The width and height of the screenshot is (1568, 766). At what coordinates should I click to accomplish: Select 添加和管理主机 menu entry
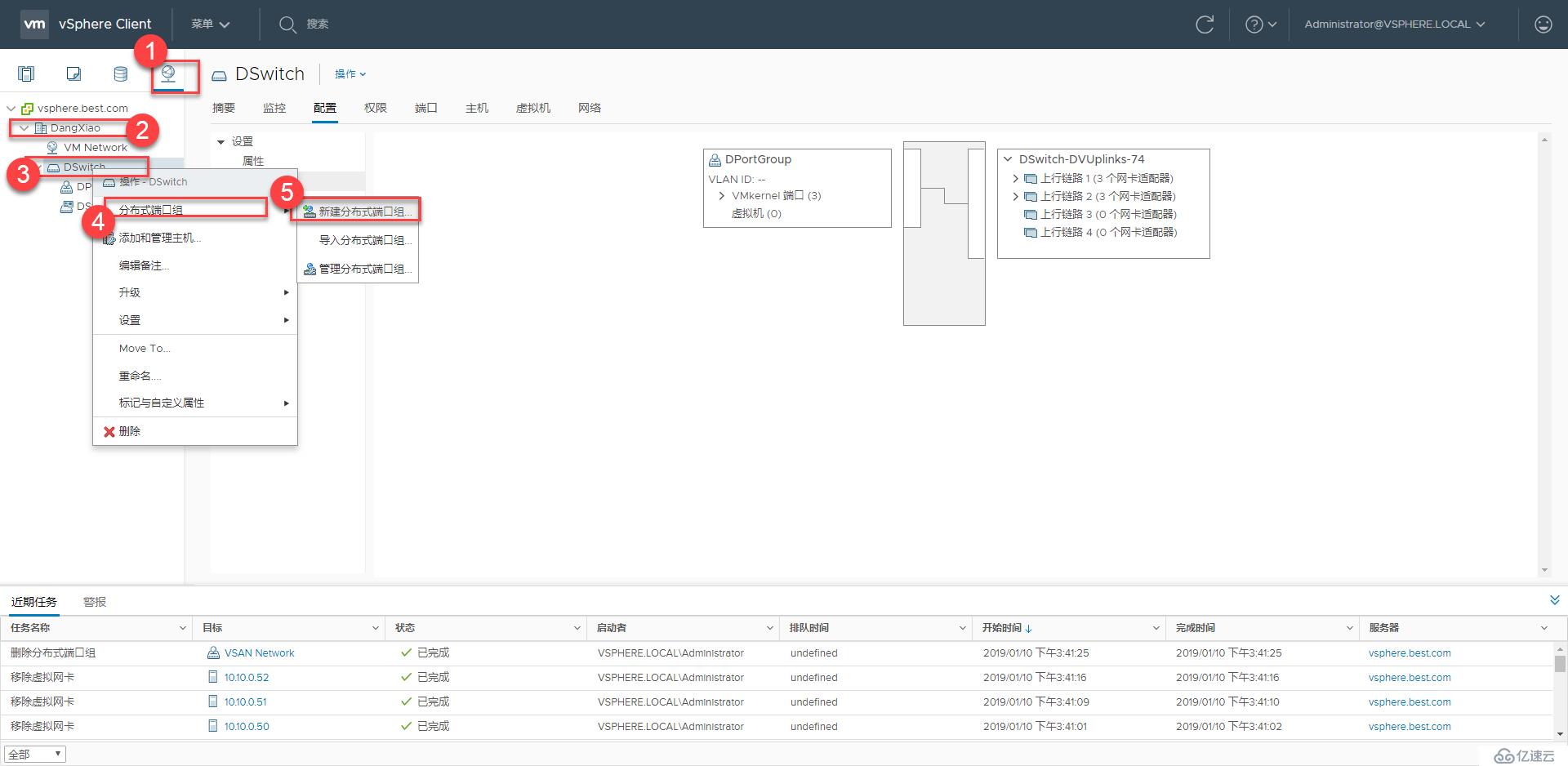tap(195, 238)
